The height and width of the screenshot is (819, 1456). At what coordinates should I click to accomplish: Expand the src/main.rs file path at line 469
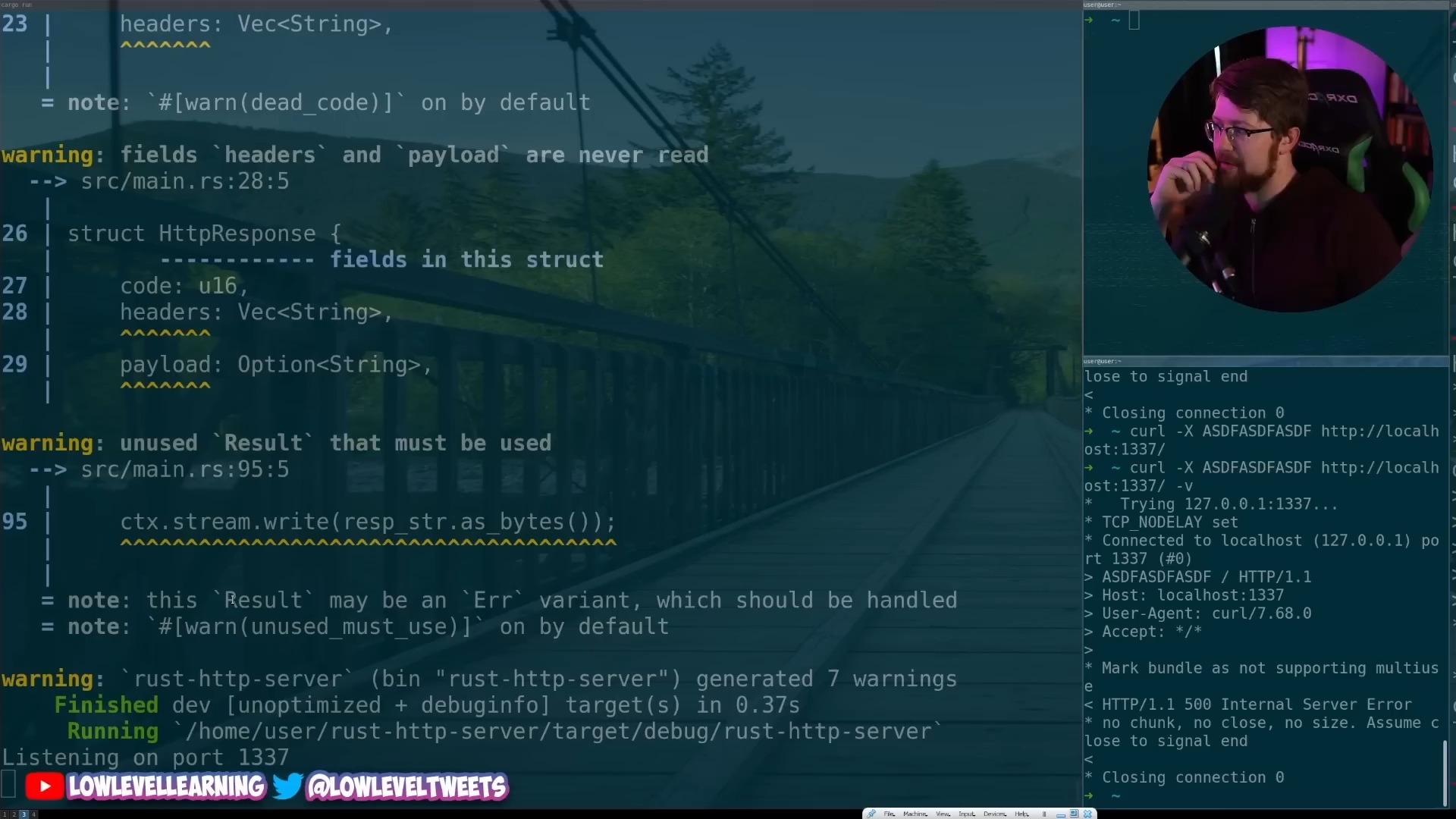(184, 469)
